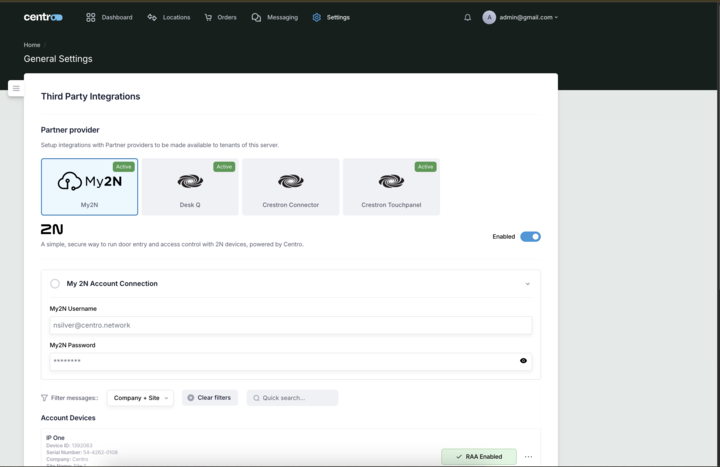Open the Company + Site filter dropdown
The image size is (720, 467).
point(140,398)
